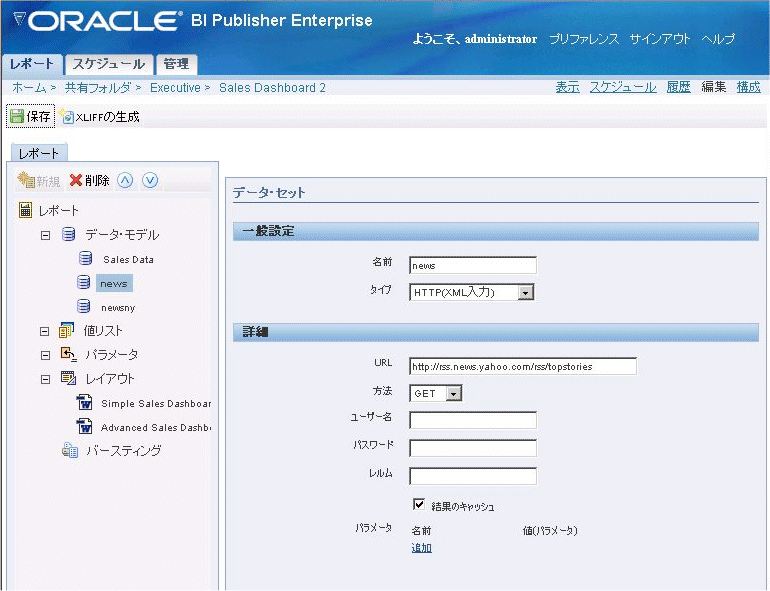Click Sales Dashboard 2 breadcrumb text

tap(273, 87)
